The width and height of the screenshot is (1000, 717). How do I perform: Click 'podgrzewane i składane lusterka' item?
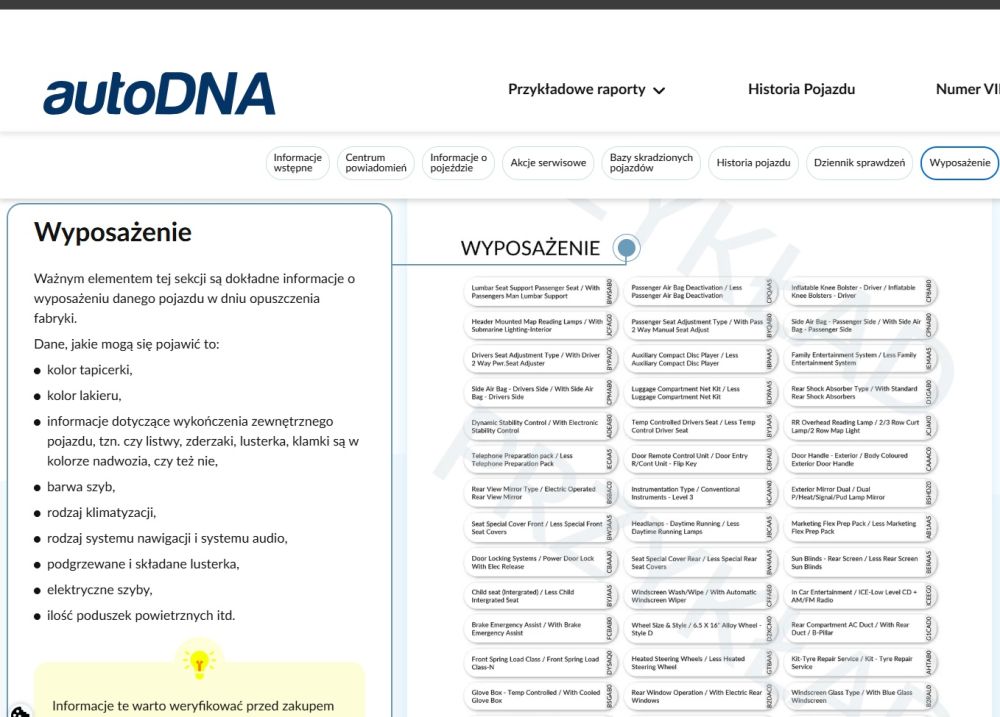pos(143,564)
